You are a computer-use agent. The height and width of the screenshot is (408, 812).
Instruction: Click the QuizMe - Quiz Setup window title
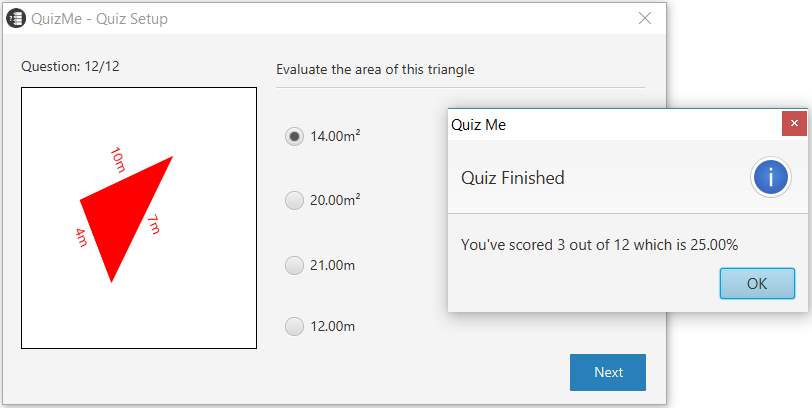click(99, 19)
